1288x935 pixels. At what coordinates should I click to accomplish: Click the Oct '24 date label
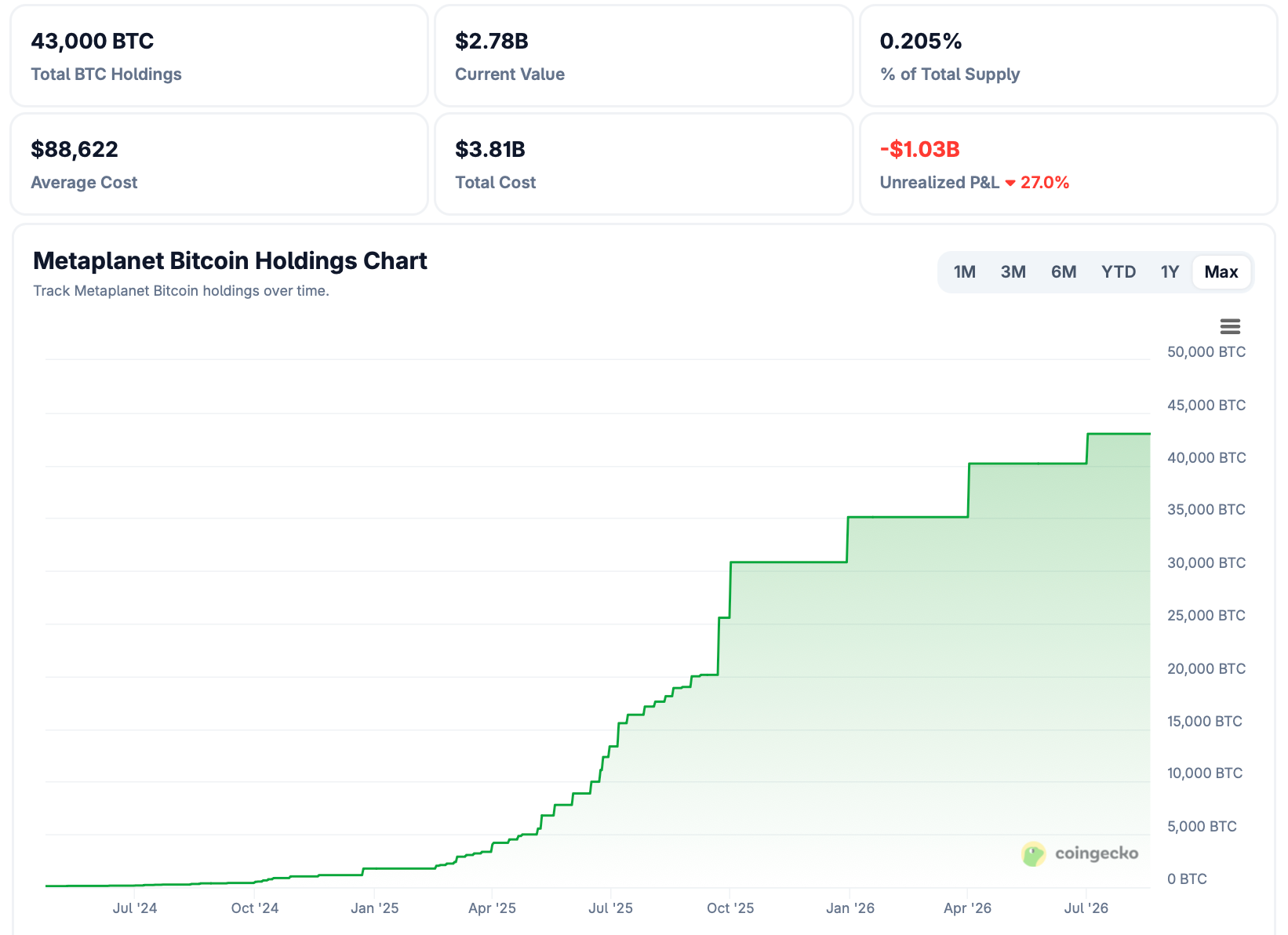[255, 908]
